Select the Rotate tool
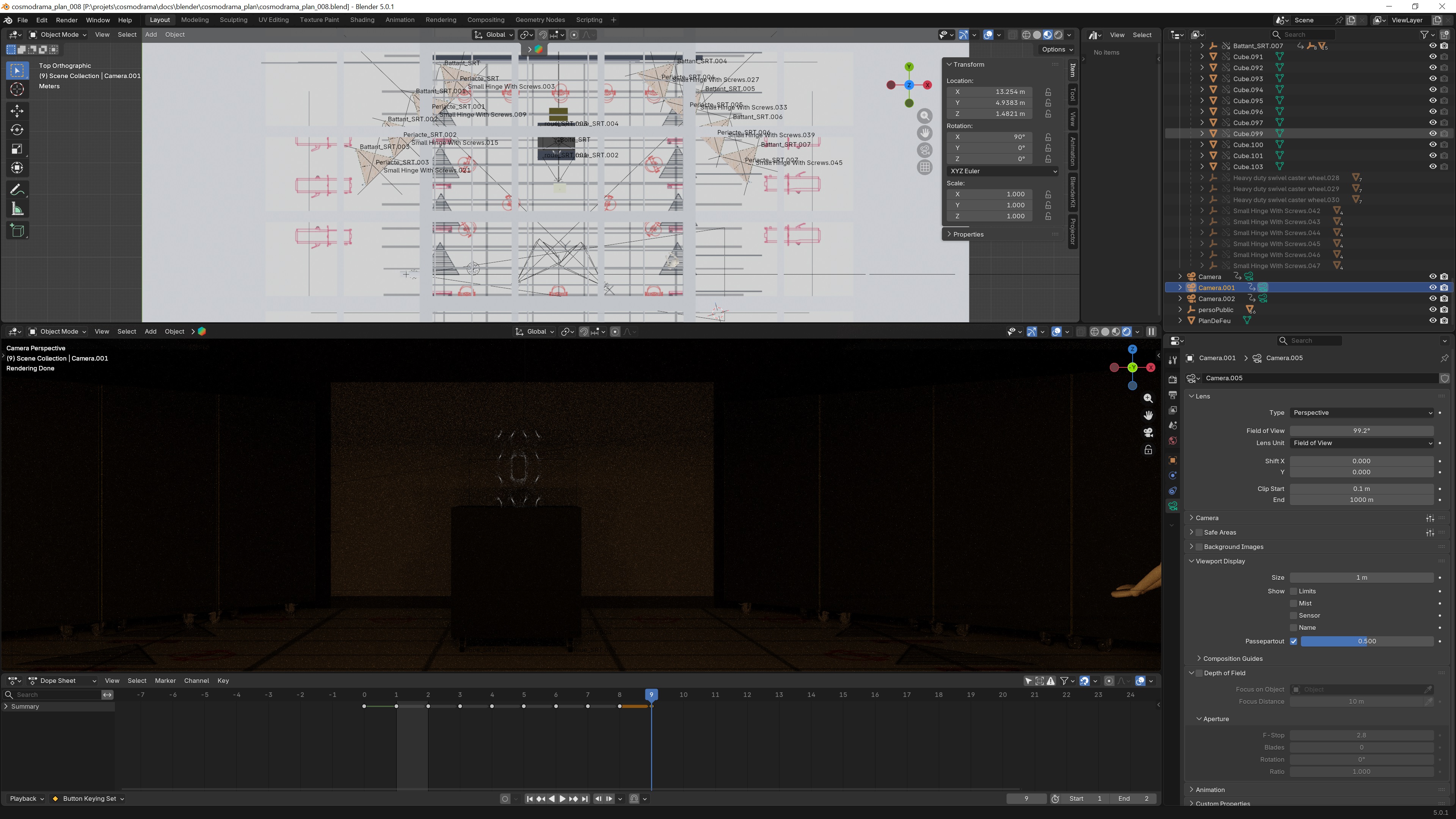The image size is (1456, 819). pos(17,130)
